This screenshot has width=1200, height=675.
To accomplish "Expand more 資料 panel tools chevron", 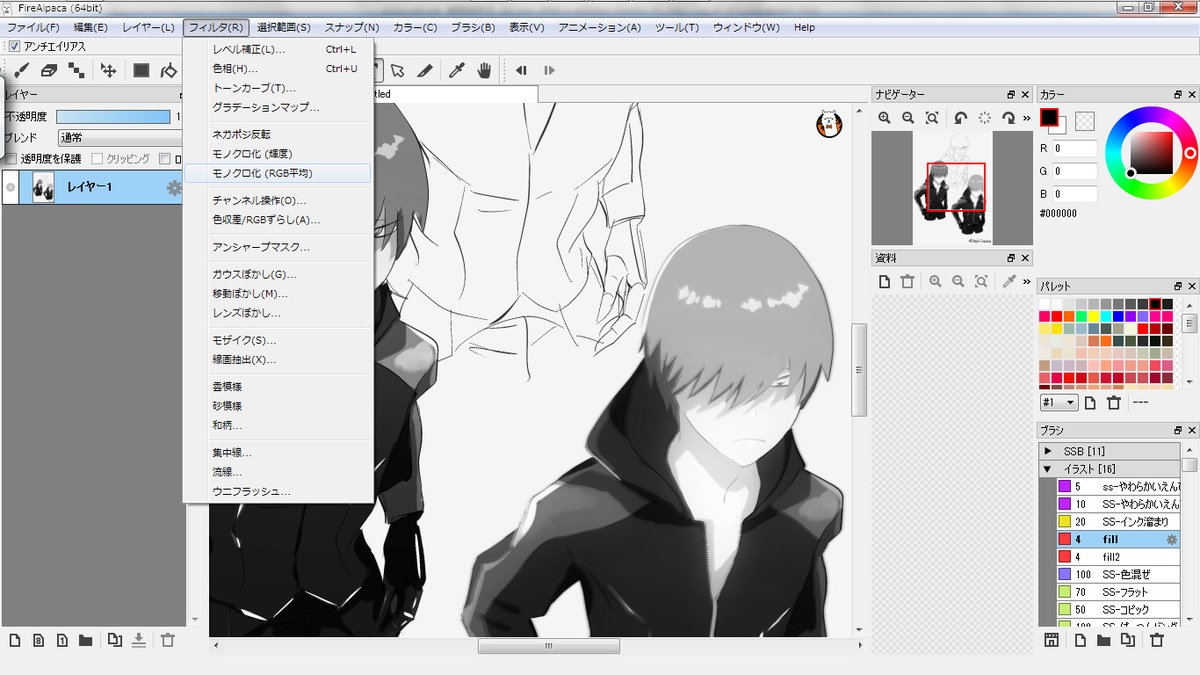I will (1027, 282).
